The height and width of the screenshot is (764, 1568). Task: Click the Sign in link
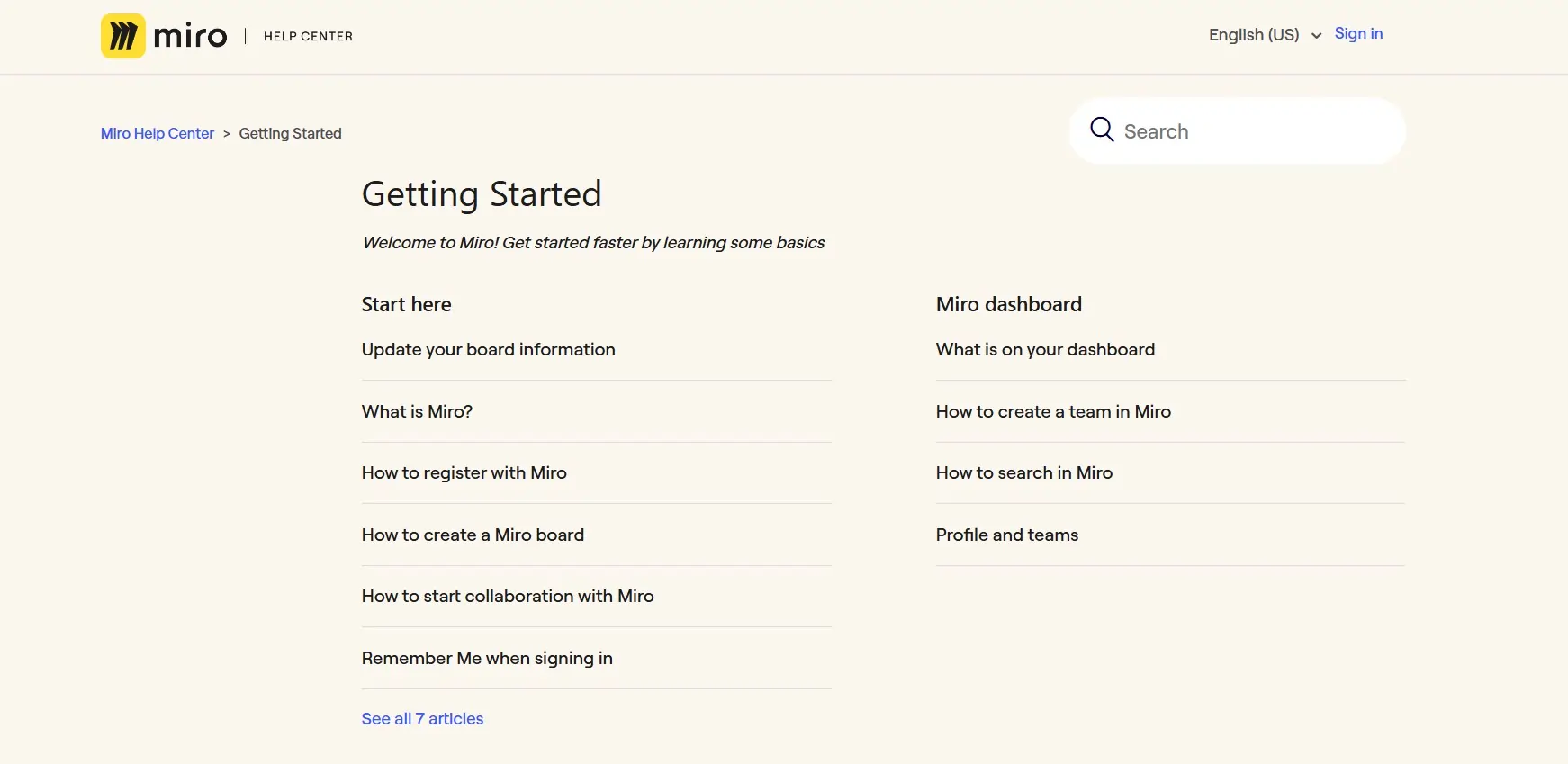(1358, 33)
